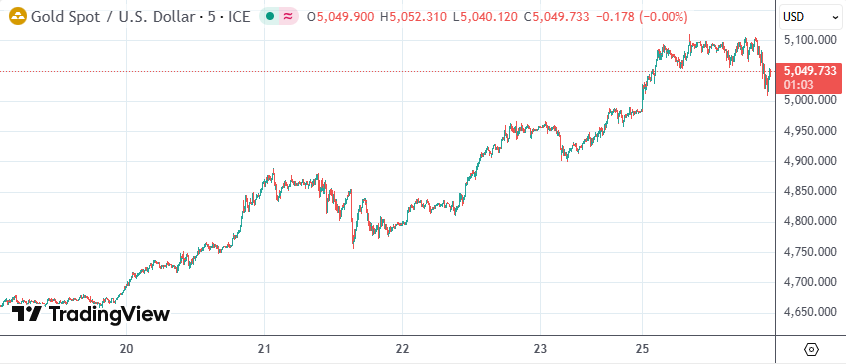Screen dimensions: 846x364
Task: Click the red 5,049.733 current price label
Action: click(x=810, y=71)
